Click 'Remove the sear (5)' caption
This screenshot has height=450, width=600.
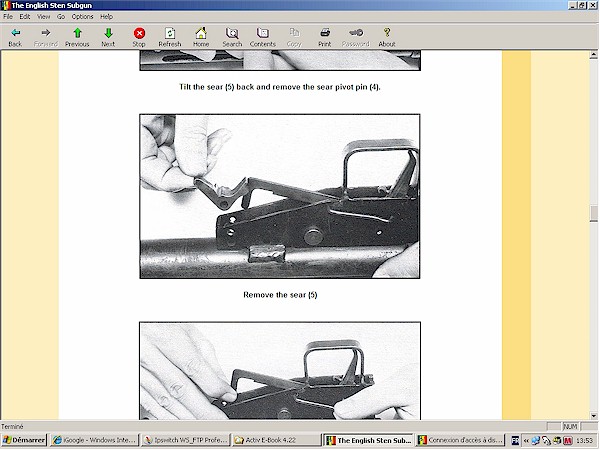pos(280,295)
